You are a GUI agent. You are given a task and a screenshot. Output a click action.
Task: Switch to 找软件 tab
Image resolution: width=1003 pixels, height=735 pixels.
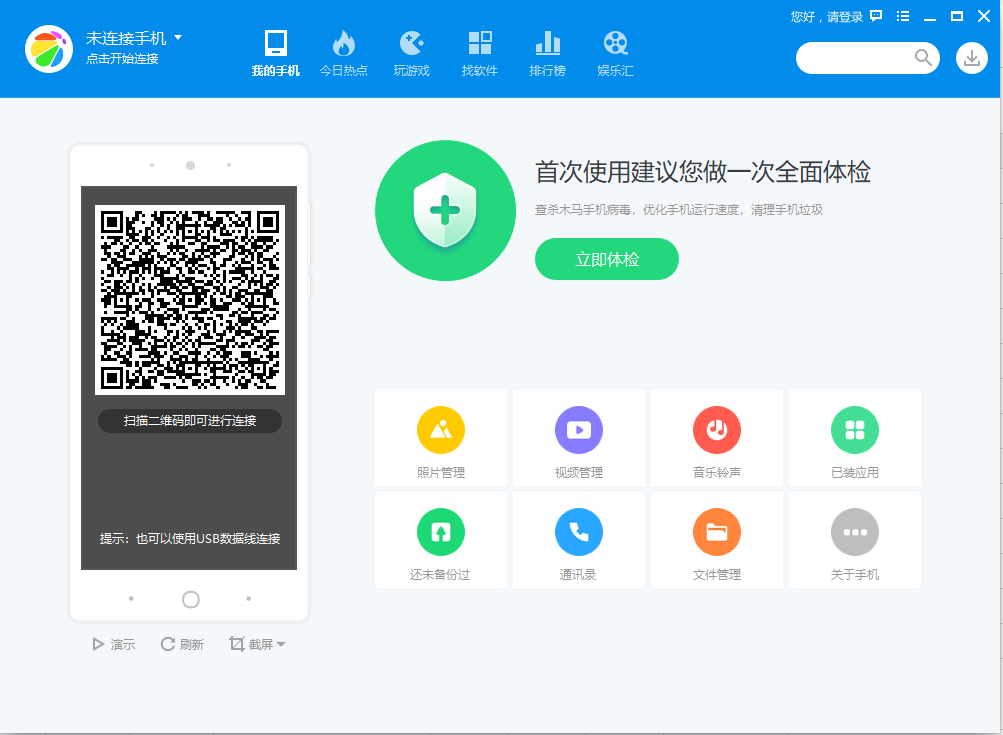[480, 54]
